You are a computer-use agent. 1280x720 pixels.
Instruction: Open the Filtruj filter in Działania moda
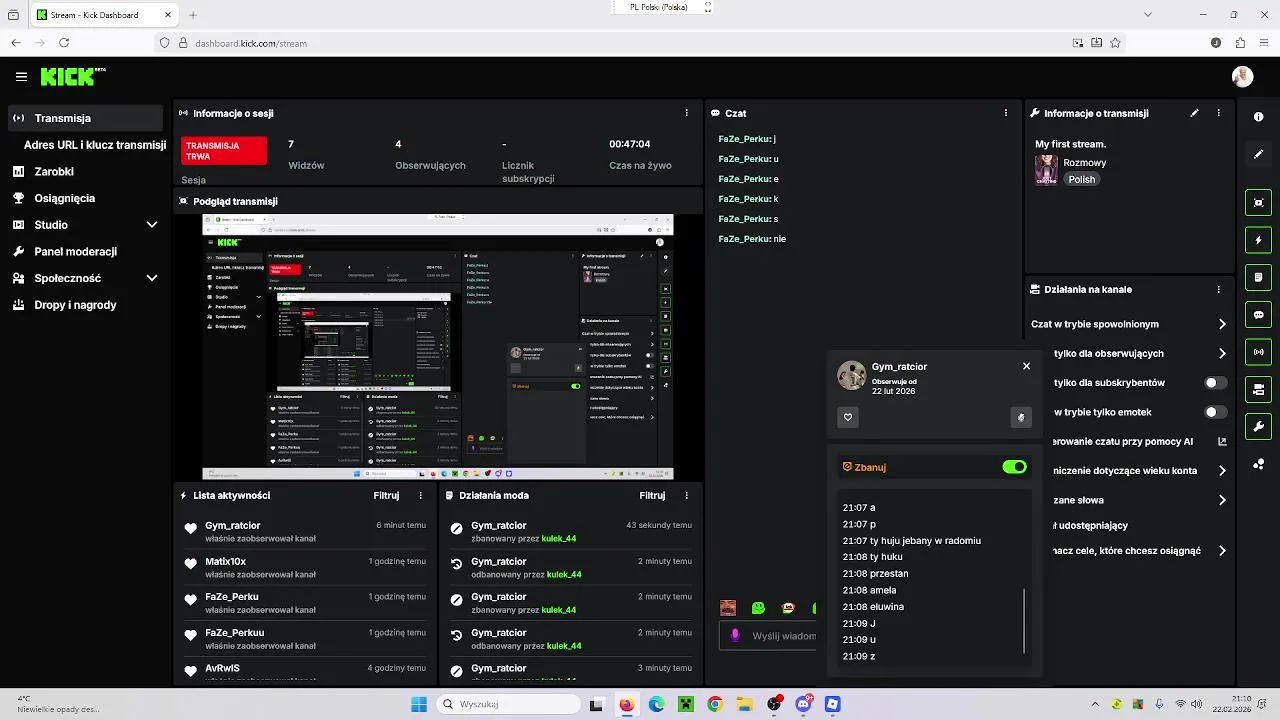[x=652, y=495]
